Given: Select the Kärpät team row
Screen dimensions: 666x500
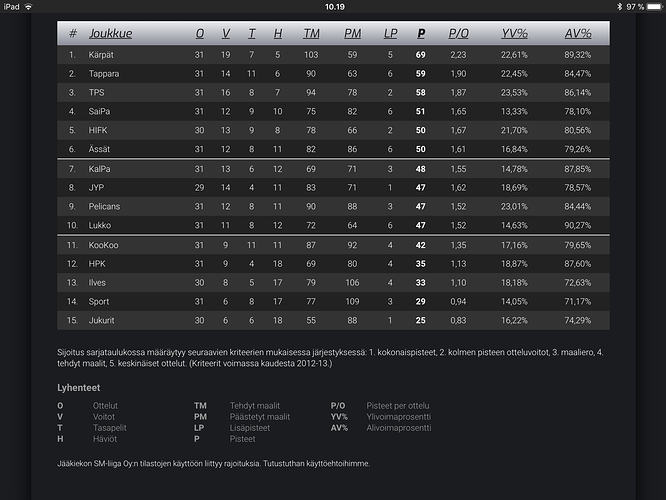Looking at the screenshot, I should [x=333, y=55].
